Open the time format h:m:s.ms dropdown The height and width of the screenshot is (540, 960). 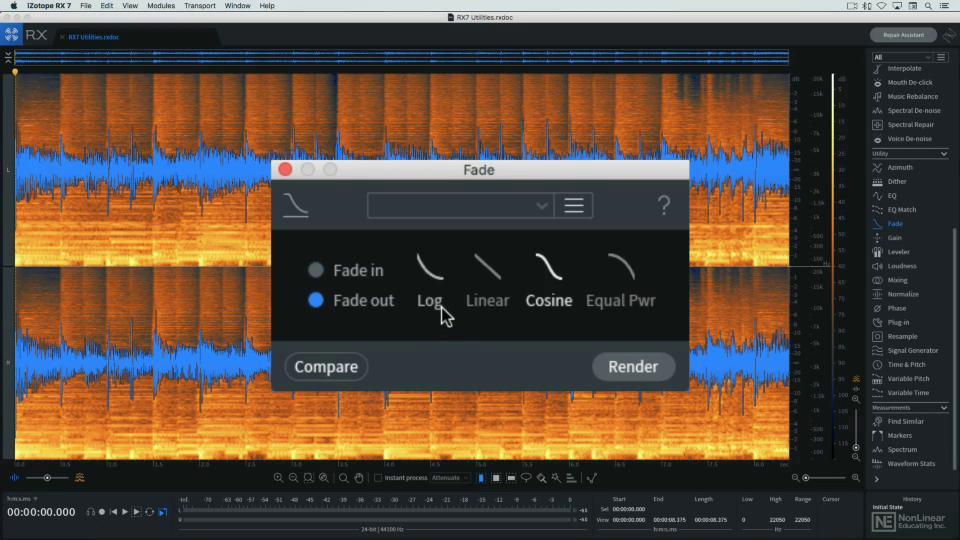point(22,499)
